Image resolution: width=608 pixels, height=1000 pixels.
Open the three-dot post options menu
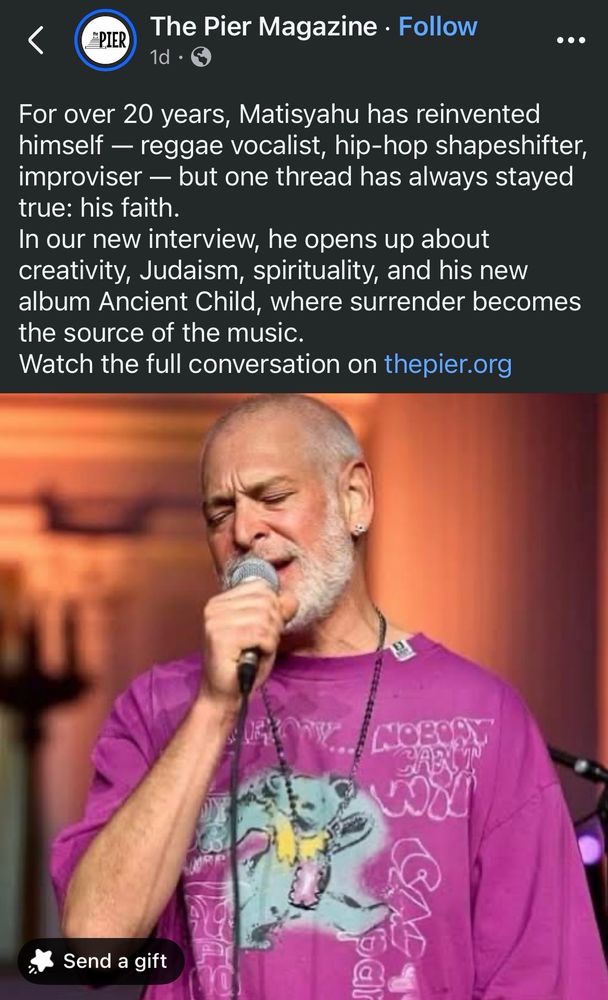(570, 40)
